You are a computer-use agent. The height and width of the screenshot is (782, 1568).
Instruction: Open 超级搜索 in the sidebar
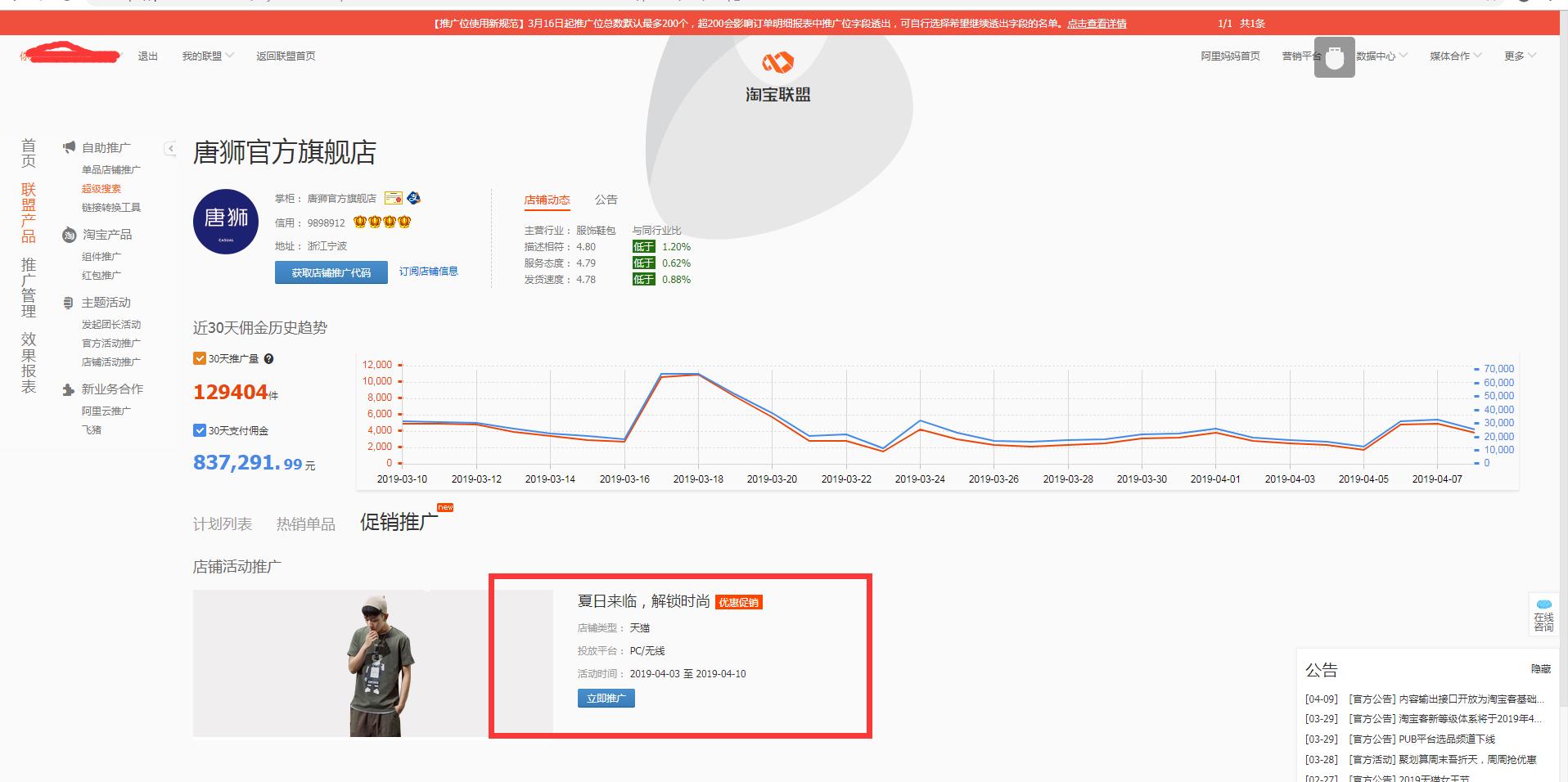[x=101, y=189]
